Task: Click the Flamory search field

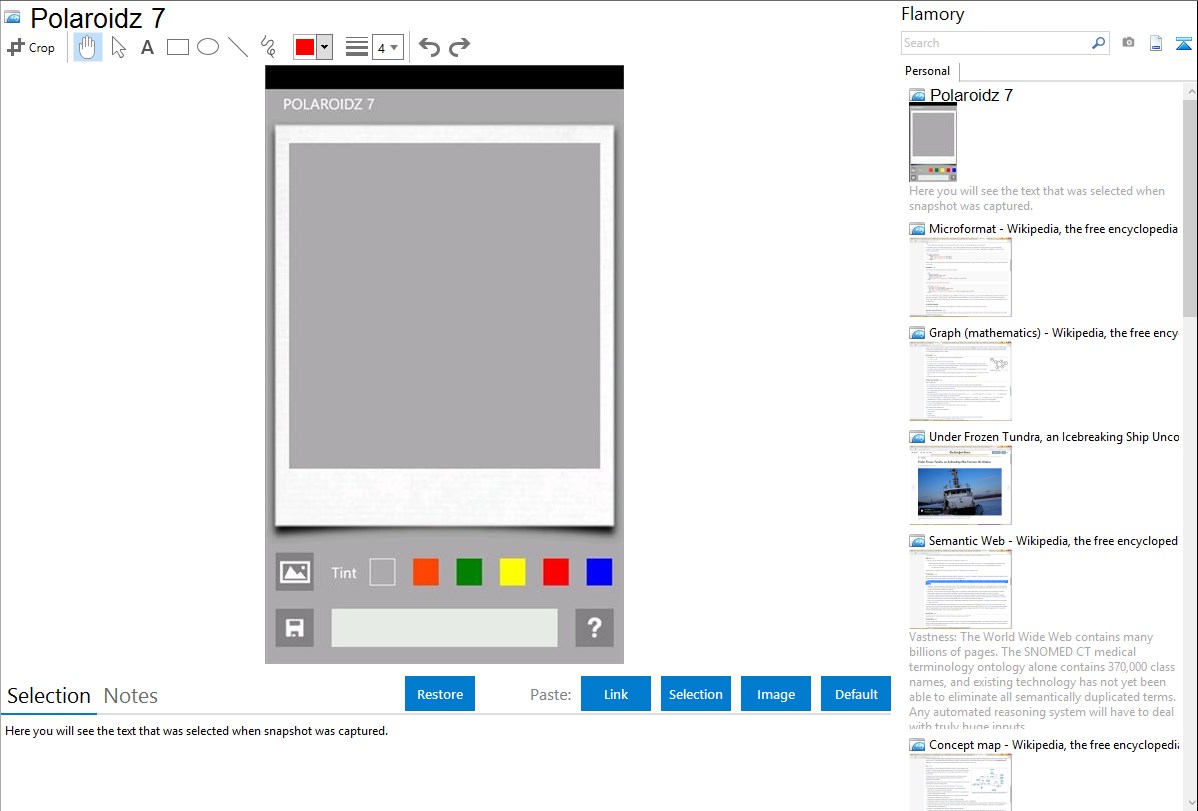Action: 995,43
